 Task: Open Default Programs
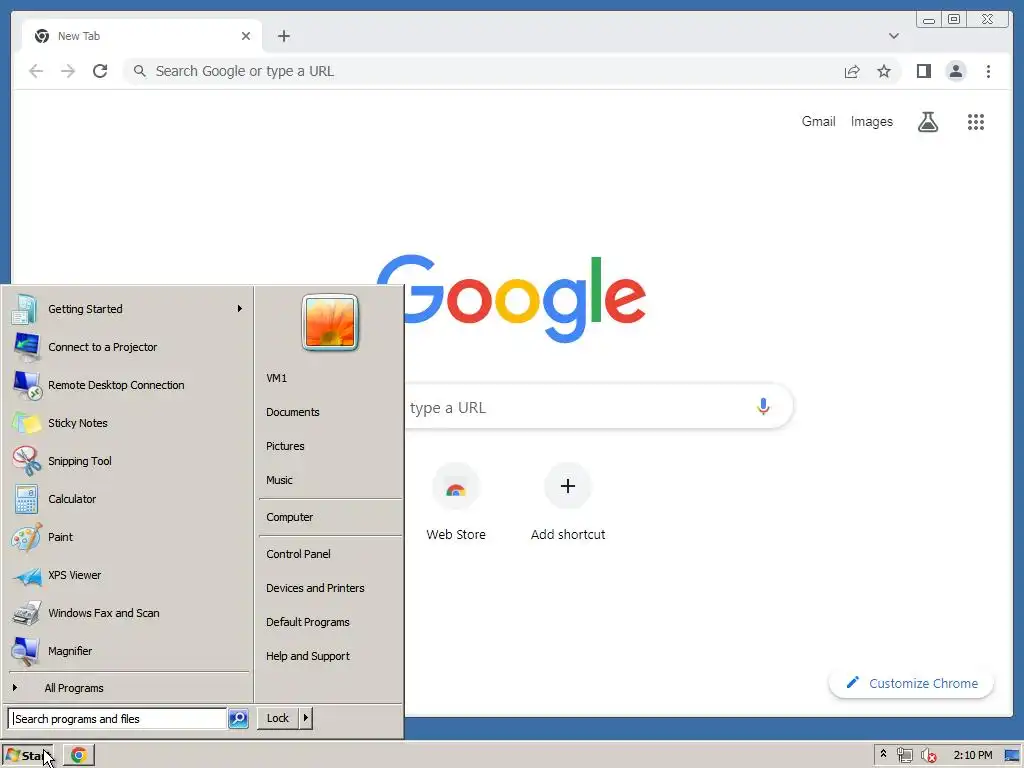330,622
